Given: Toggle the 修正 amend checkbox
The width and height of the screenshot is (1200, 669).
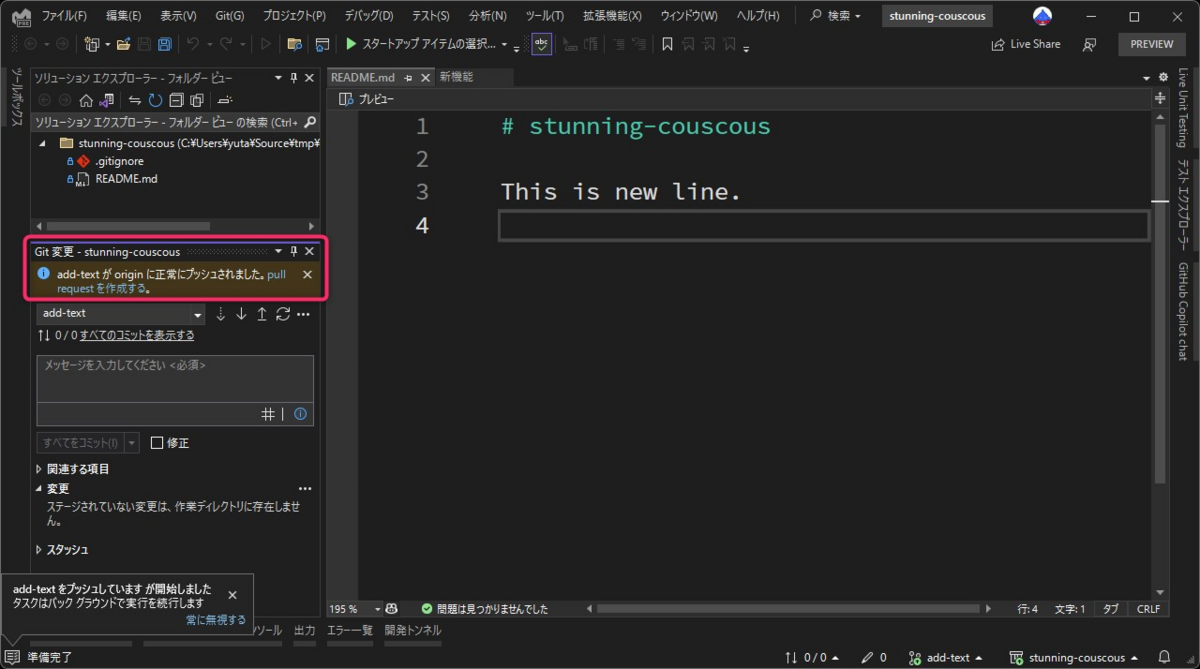Looking at the screenshot, I should [157, 443].
